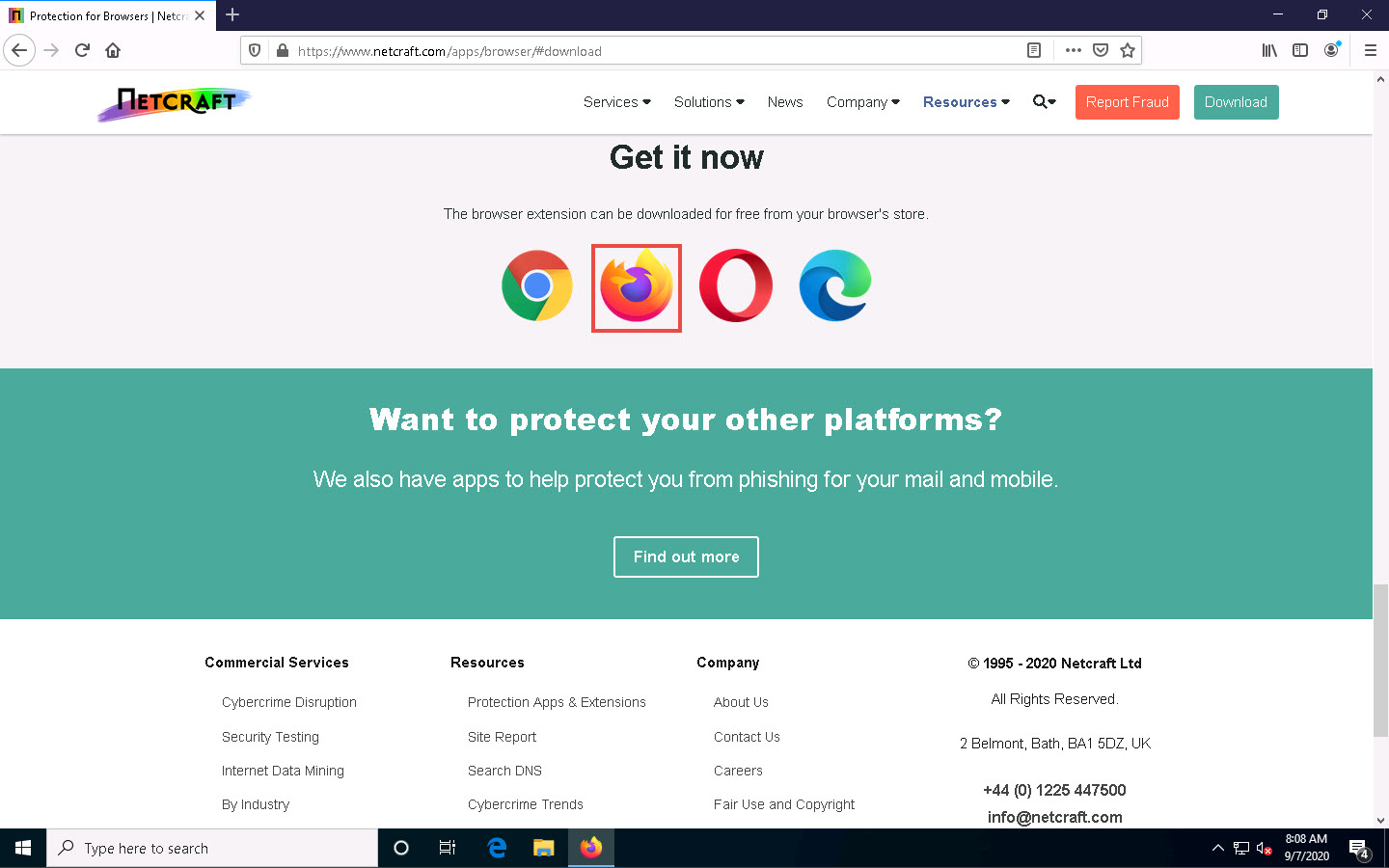Toggle reader view icon in address bar

1034,50
